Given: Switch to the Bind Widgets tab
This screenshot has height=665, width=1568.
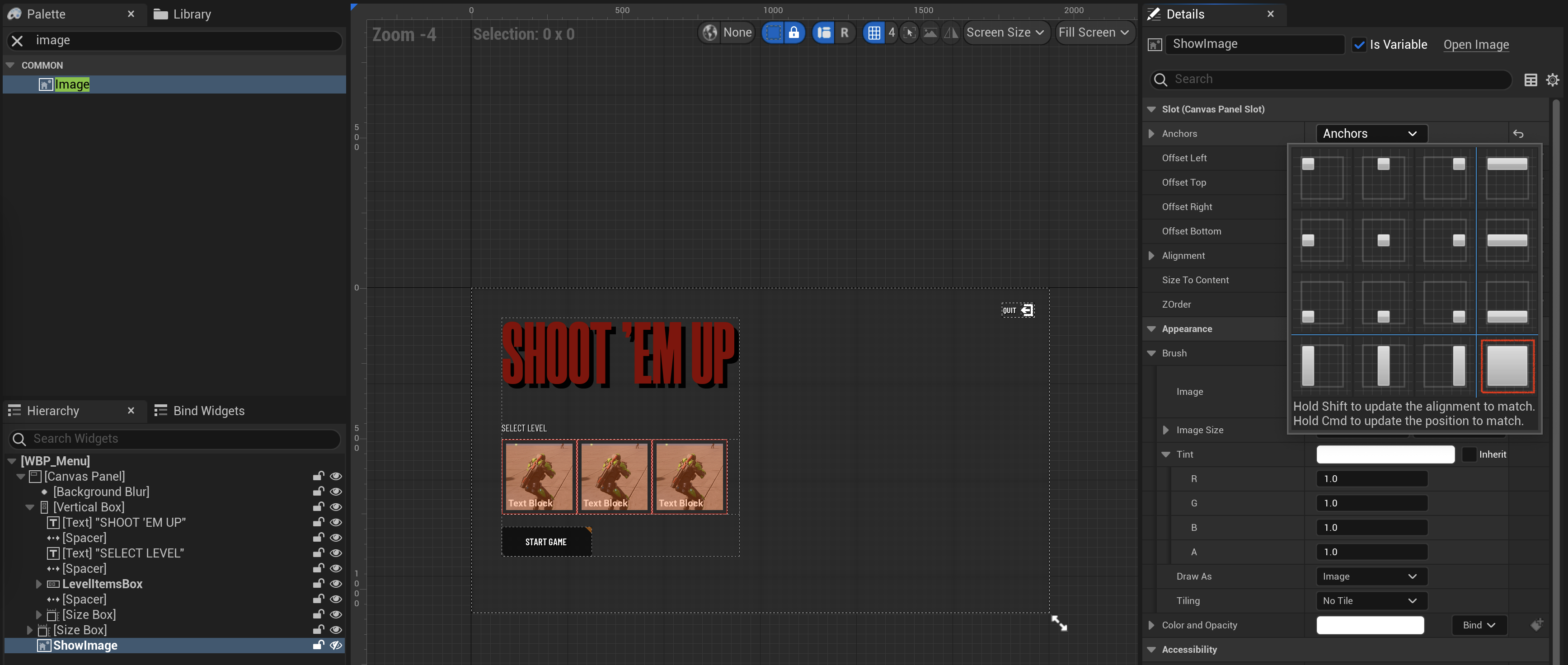Looking at the screenshot, I should tap(200, 411).
